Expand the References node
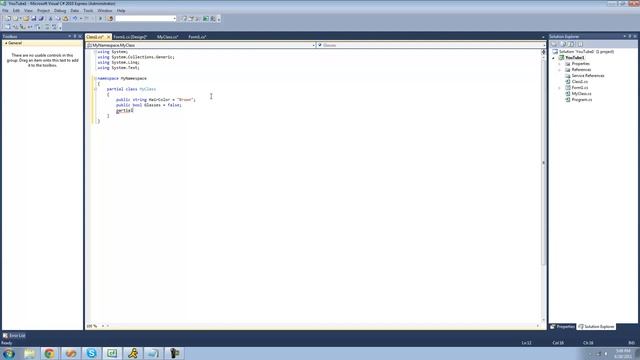 point(560,70)
